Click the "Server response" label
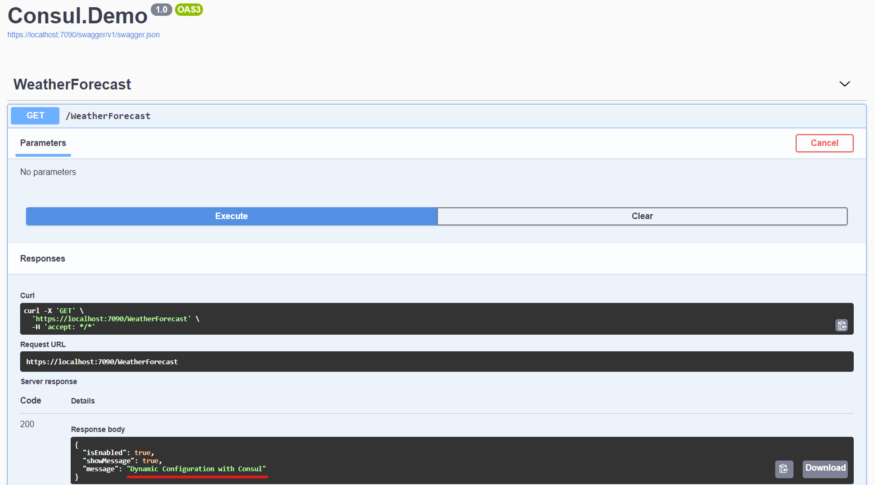The image size is (875, 485). click(49, 382)
